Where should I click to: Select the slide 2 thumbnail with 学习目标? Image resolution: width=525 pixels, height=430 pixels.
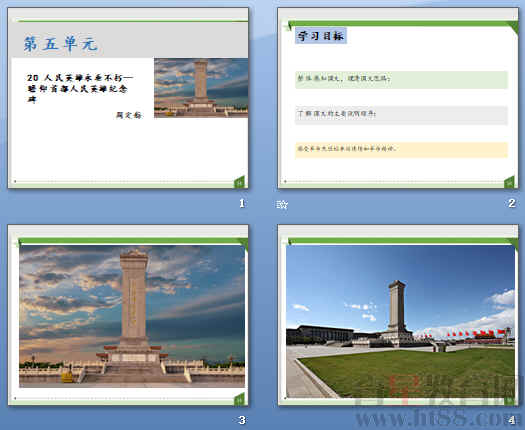coord(398,98)
